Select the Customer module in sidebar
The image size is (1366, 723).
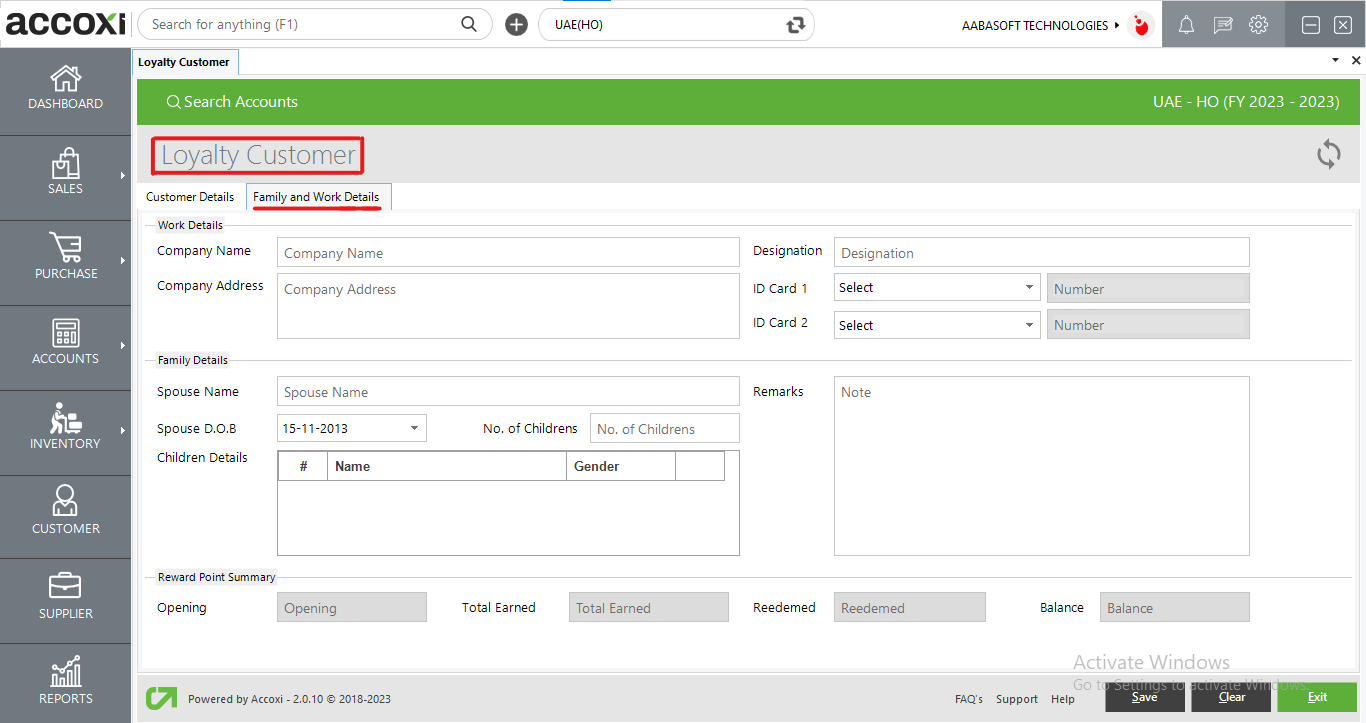(65, 516)
